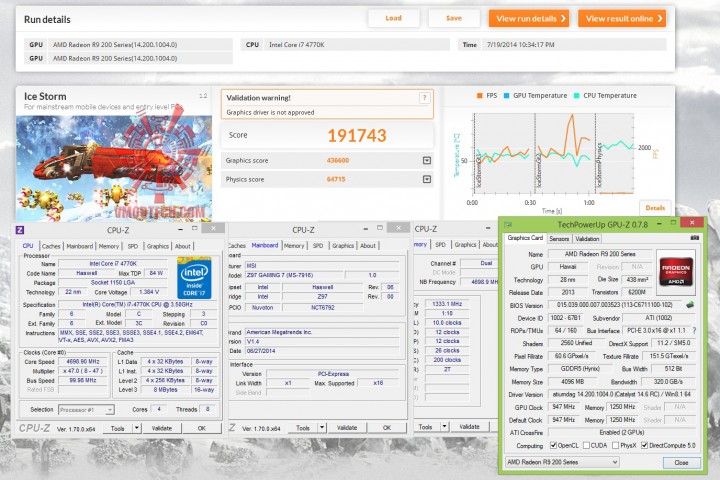Click the FPS and temperature graph

pyautogui.click(x=553, y=153)
